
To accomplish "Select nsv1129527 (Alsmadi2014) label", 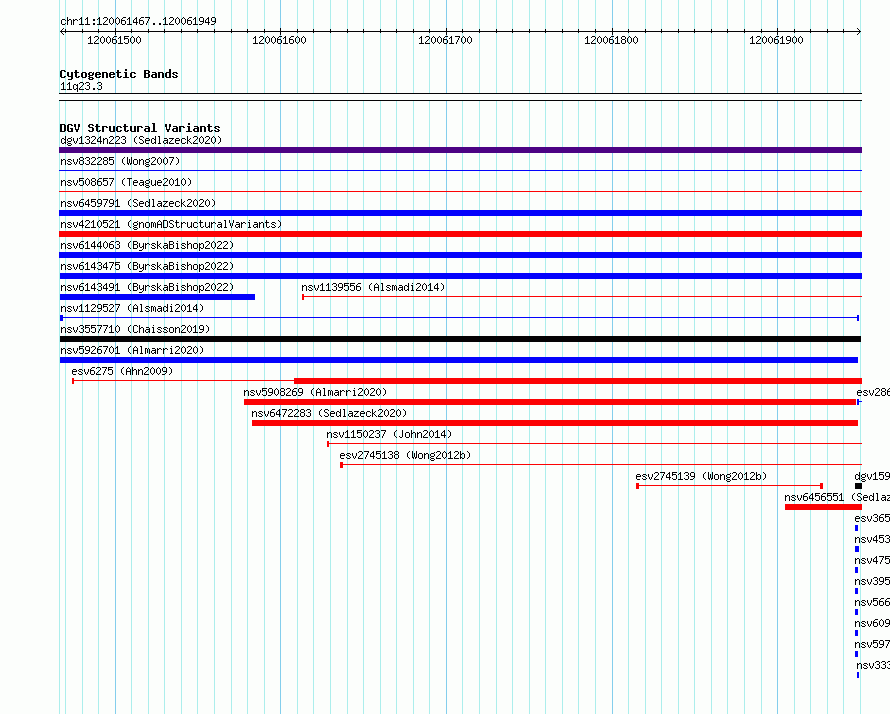I will click(x=132, y=308).
